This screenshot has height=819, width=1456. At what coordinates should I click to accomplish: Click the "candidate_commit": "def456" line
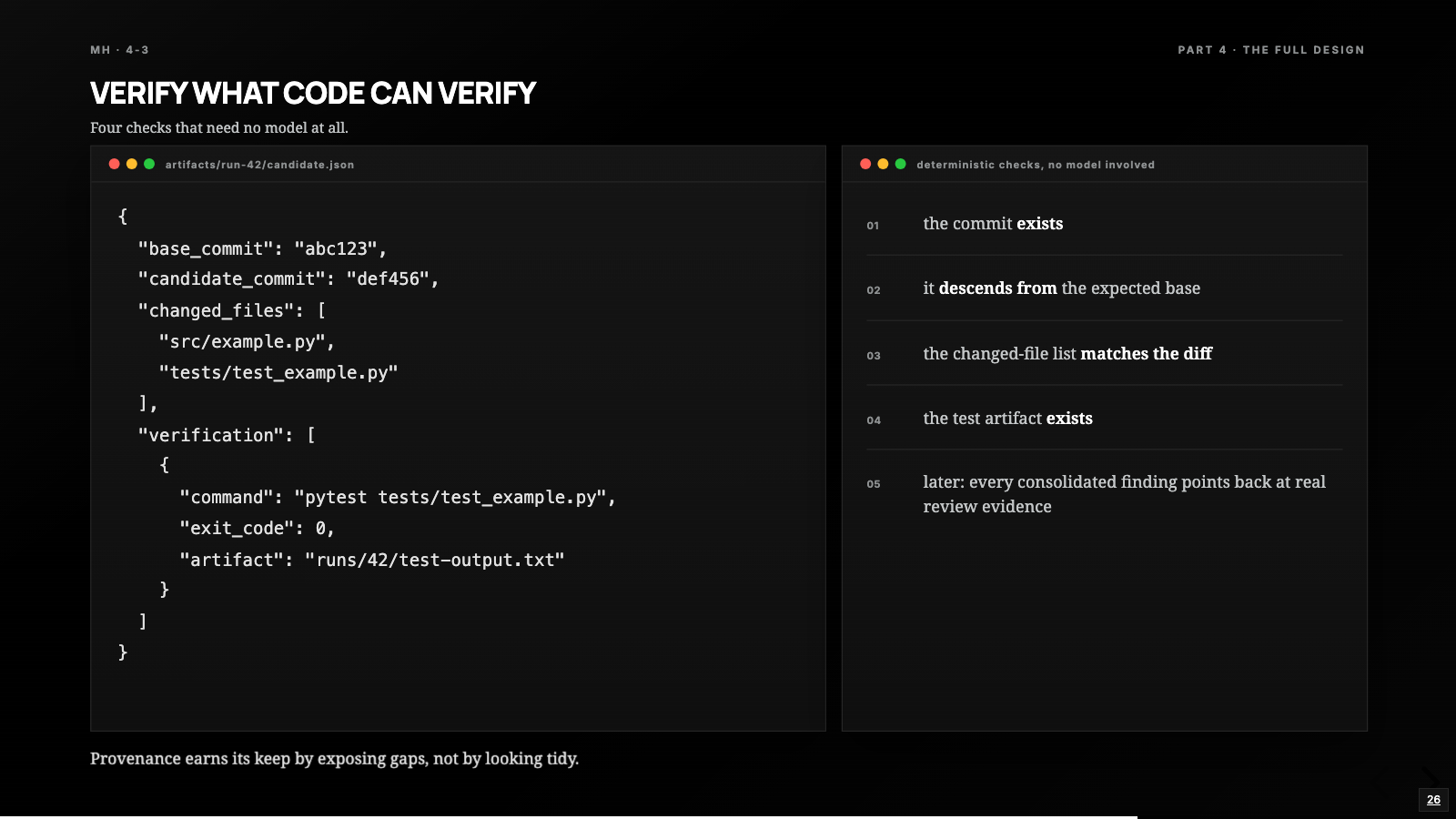click(x=288, y=278)
